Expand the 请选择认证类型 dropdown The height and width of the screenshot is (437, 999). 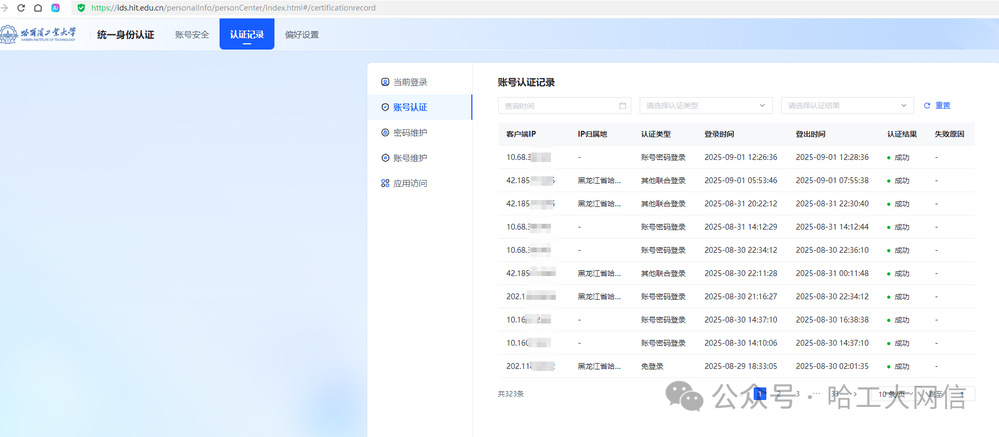pos(706,105)
